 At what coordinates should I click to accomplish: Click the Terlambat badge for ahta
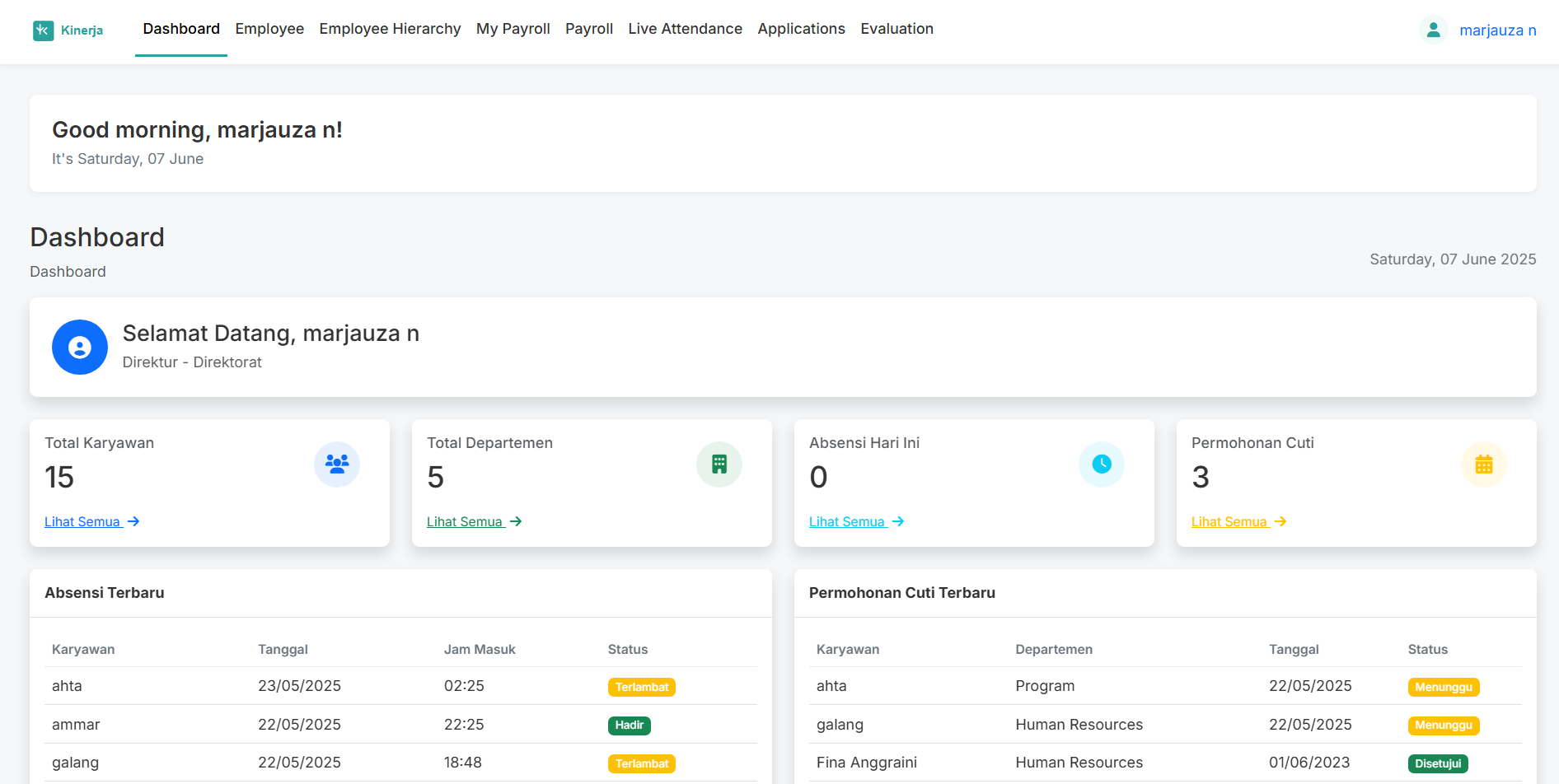point(641,686)
